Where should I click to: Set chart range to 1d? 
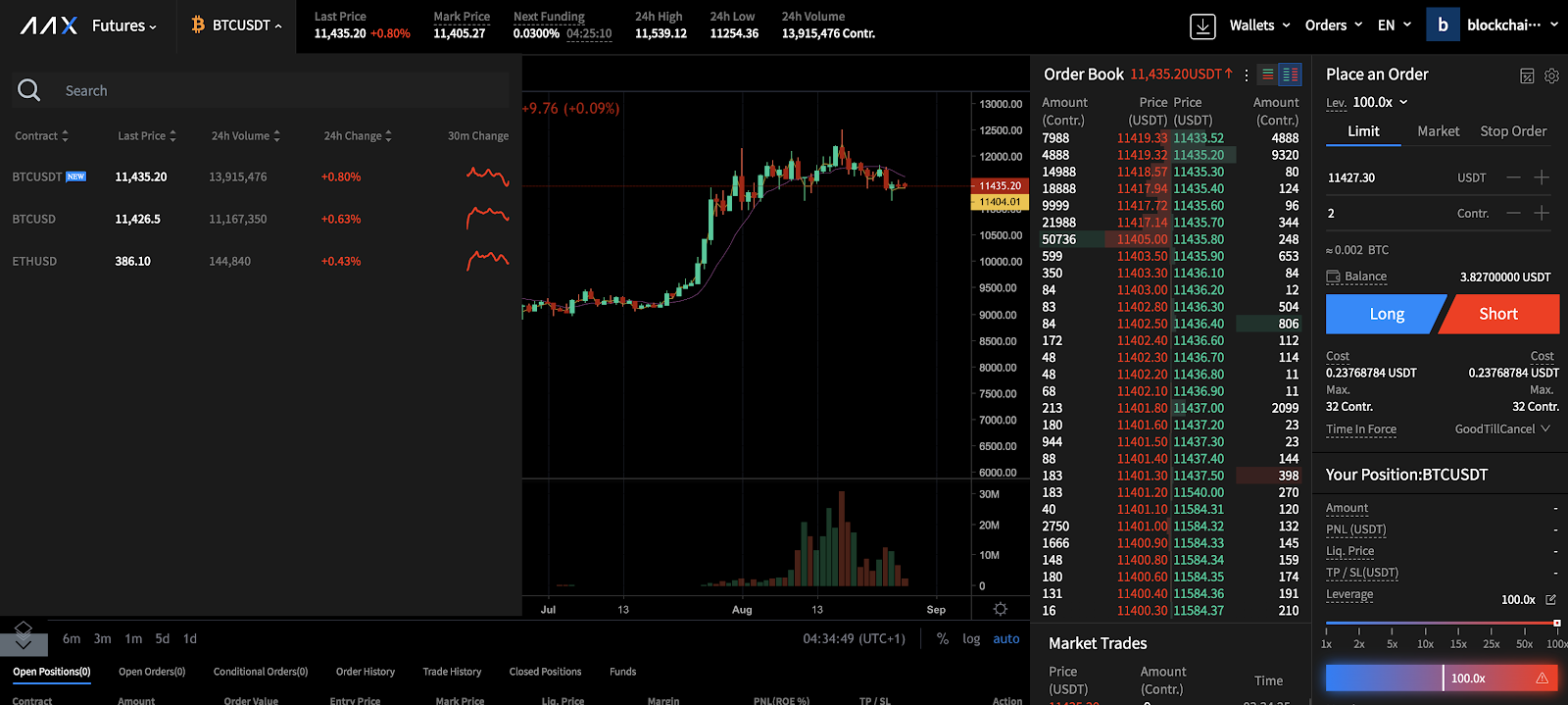[x=190, y=638]
